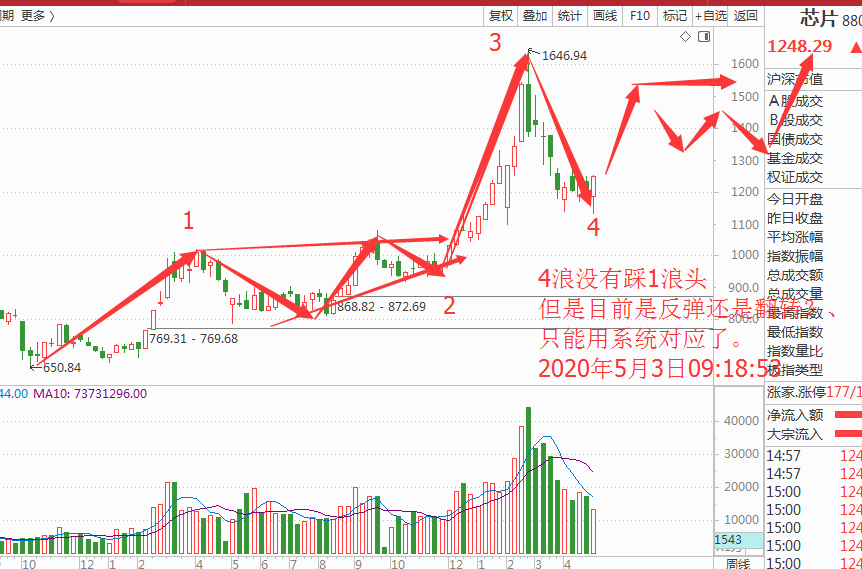Viewport: 862px width, 569px height.
Task: Click the 1543 volume value box
Action: tap(739, 540)
